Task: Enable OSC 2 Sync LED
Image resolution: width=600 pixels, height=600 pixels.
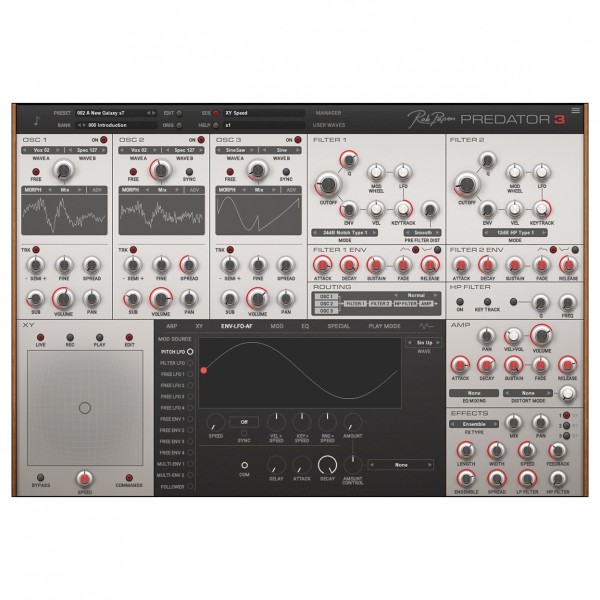Action: 189,171
